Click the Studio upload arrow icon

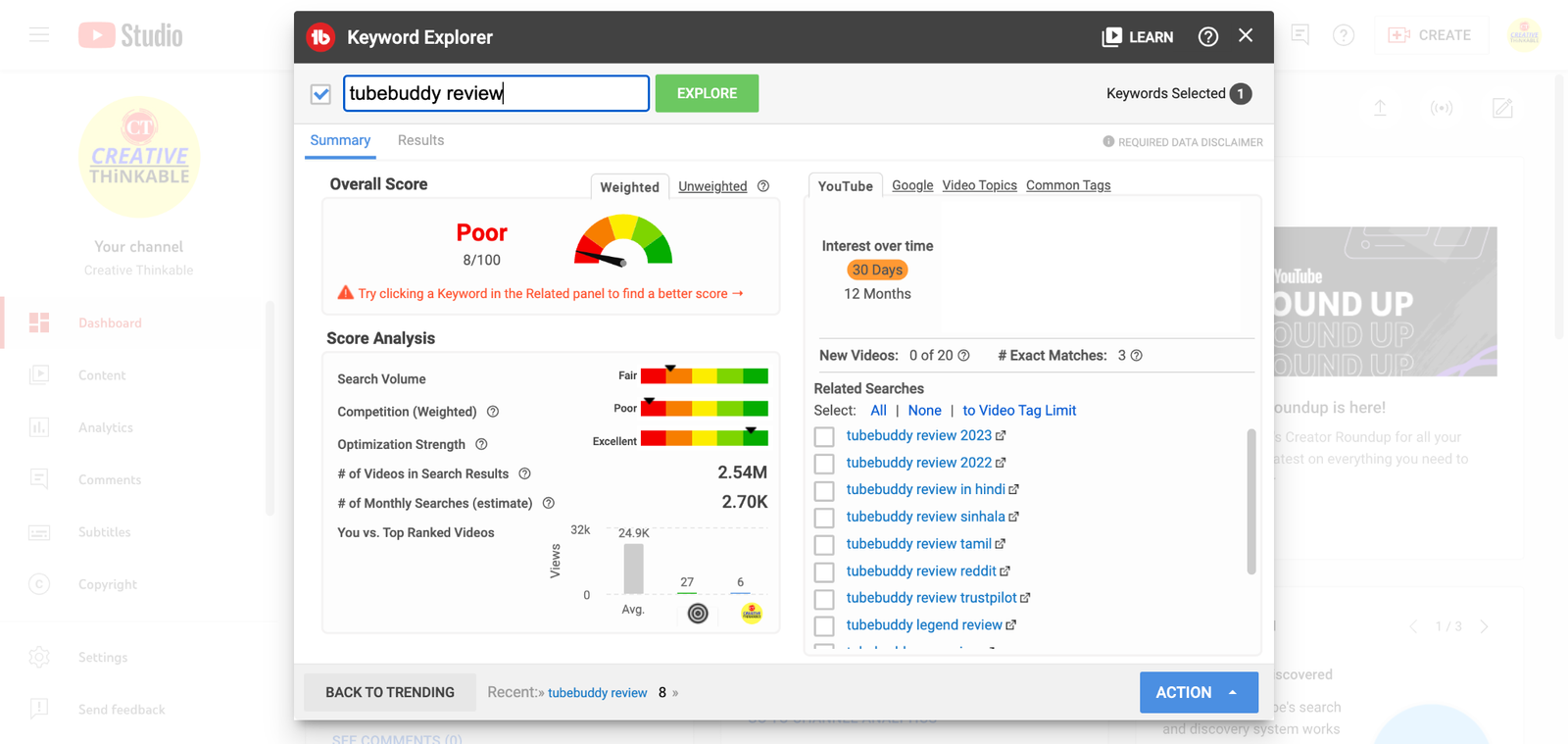[x=1380, y=108]
